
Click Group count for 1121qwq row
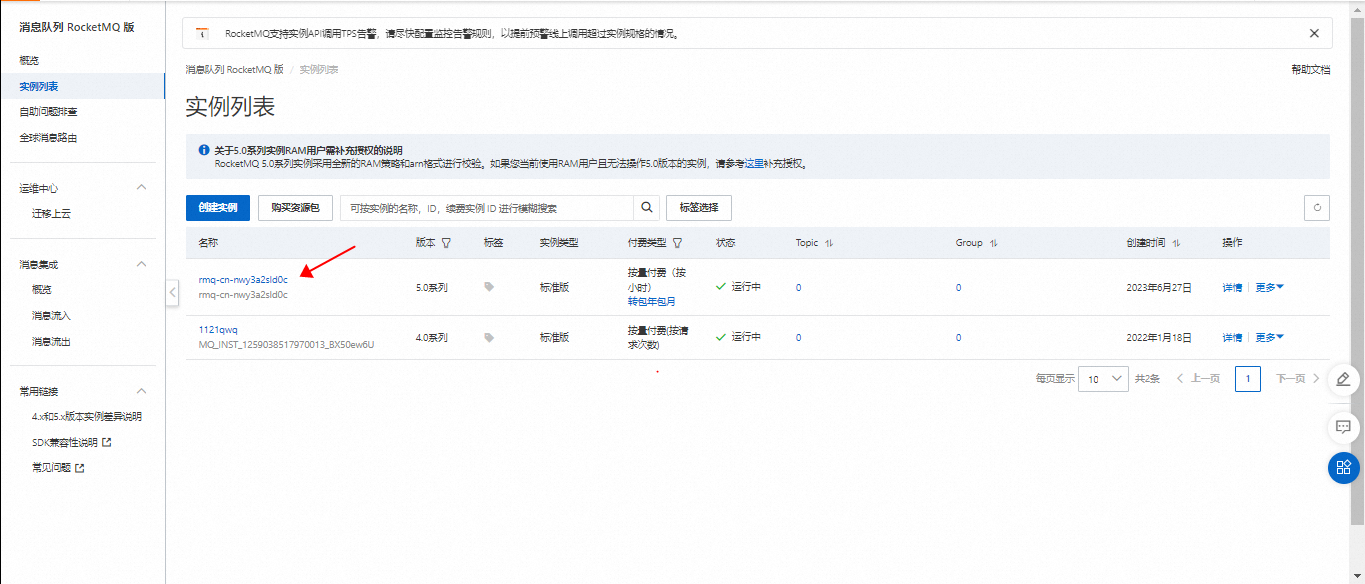(958, 338)
